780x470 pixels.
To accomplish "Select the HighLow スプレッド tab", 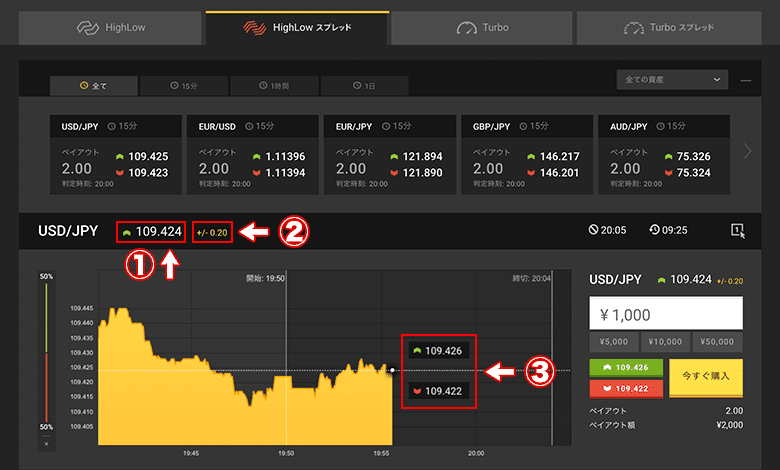I will click(x=297, y=28).
